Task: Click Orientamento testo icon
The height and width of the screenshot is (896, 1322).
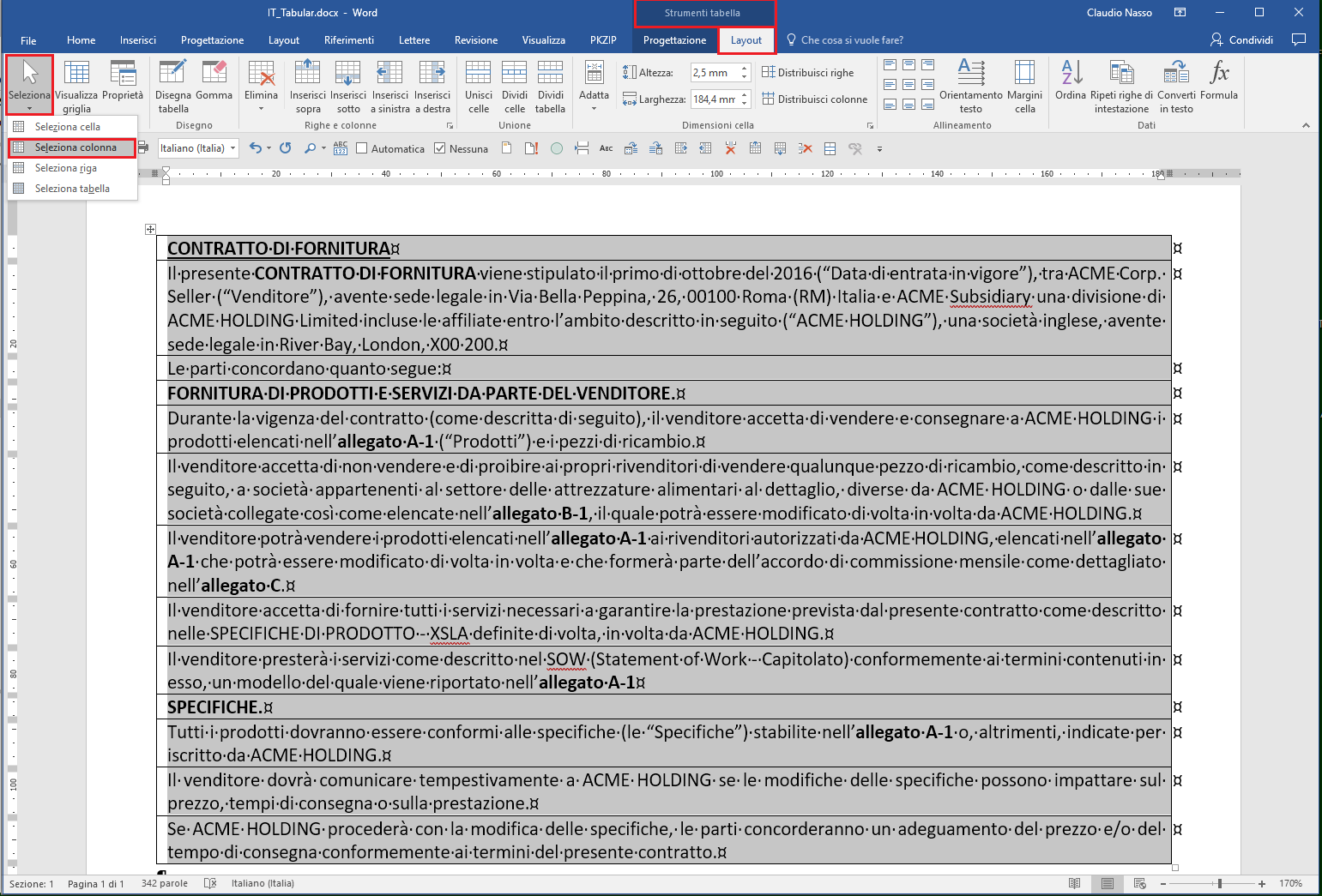Action: coord(971,85)
